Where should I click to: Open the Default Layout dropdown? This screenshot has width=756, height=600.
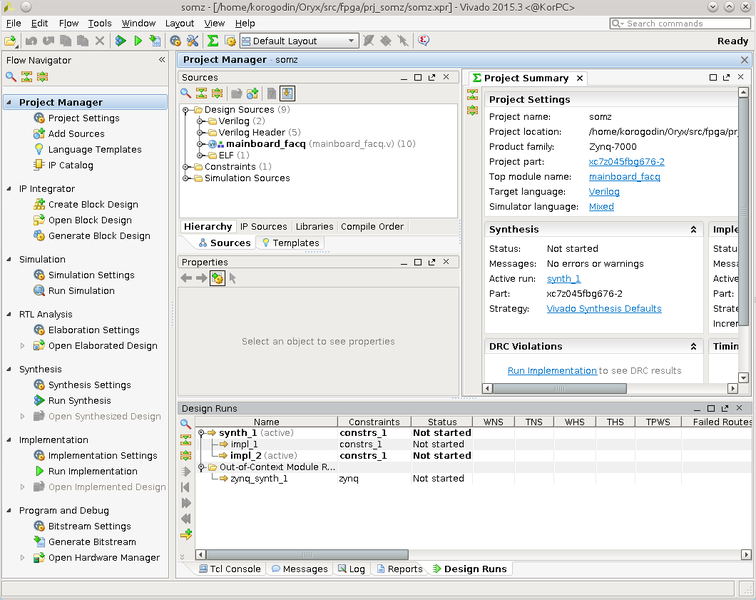(351, 41)
